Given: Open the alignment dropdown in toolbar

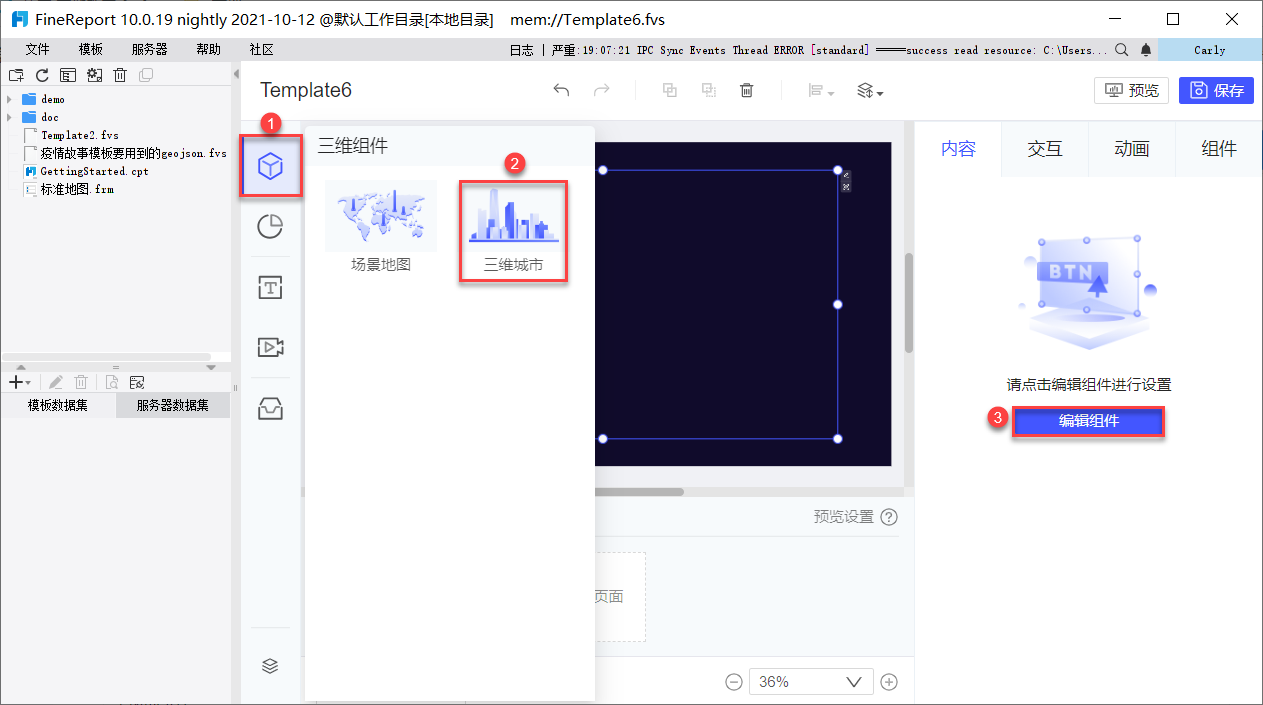Looking at the screenshot, I should 821,91.
